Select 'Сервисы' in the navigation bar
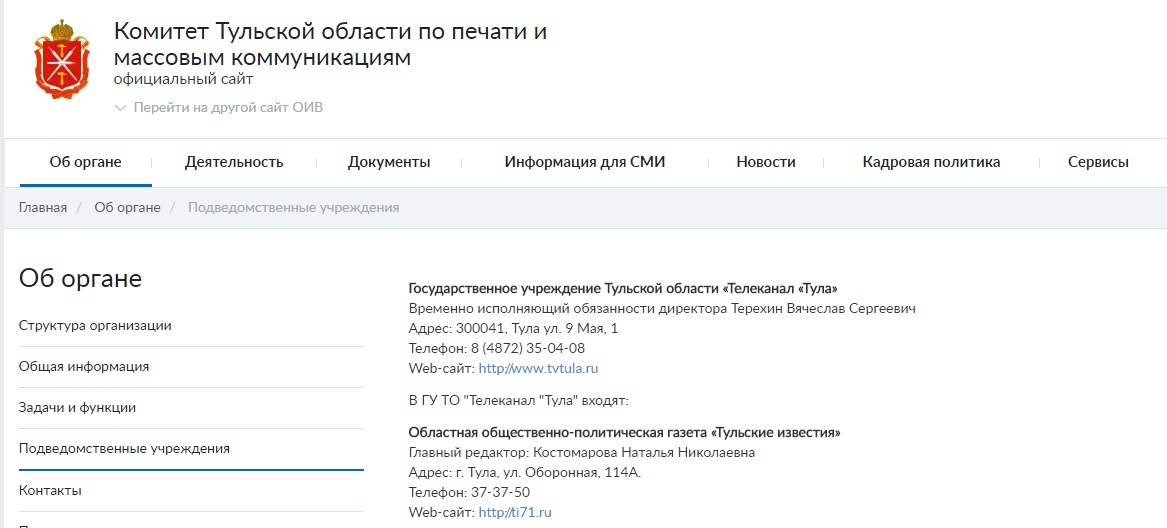1167x528 pixels. pyautogui.click(x=1098, y=162)
